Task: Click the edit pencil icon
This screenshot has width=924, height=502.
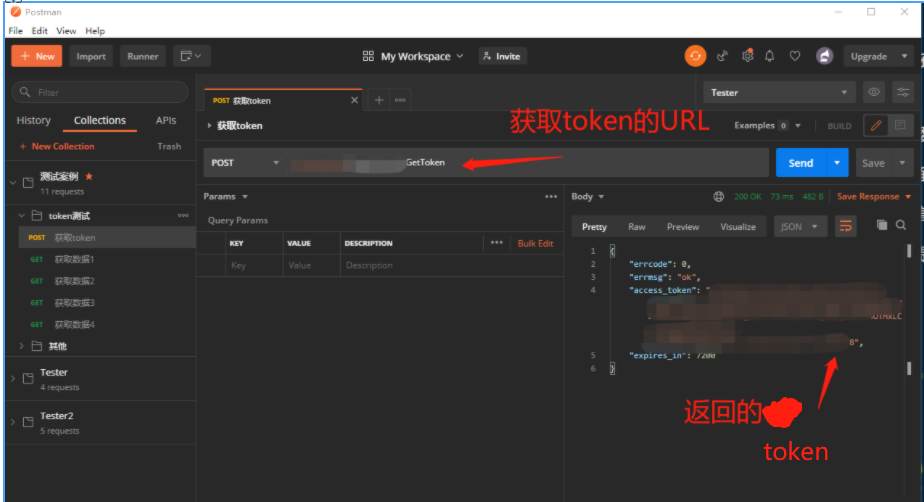Action: coord(876,125)
